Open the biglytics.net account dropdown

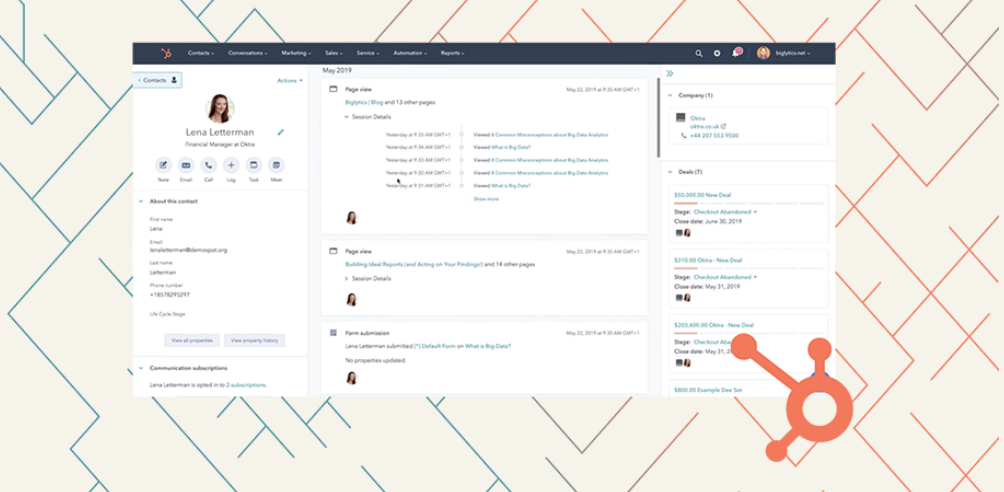[793, 54]
